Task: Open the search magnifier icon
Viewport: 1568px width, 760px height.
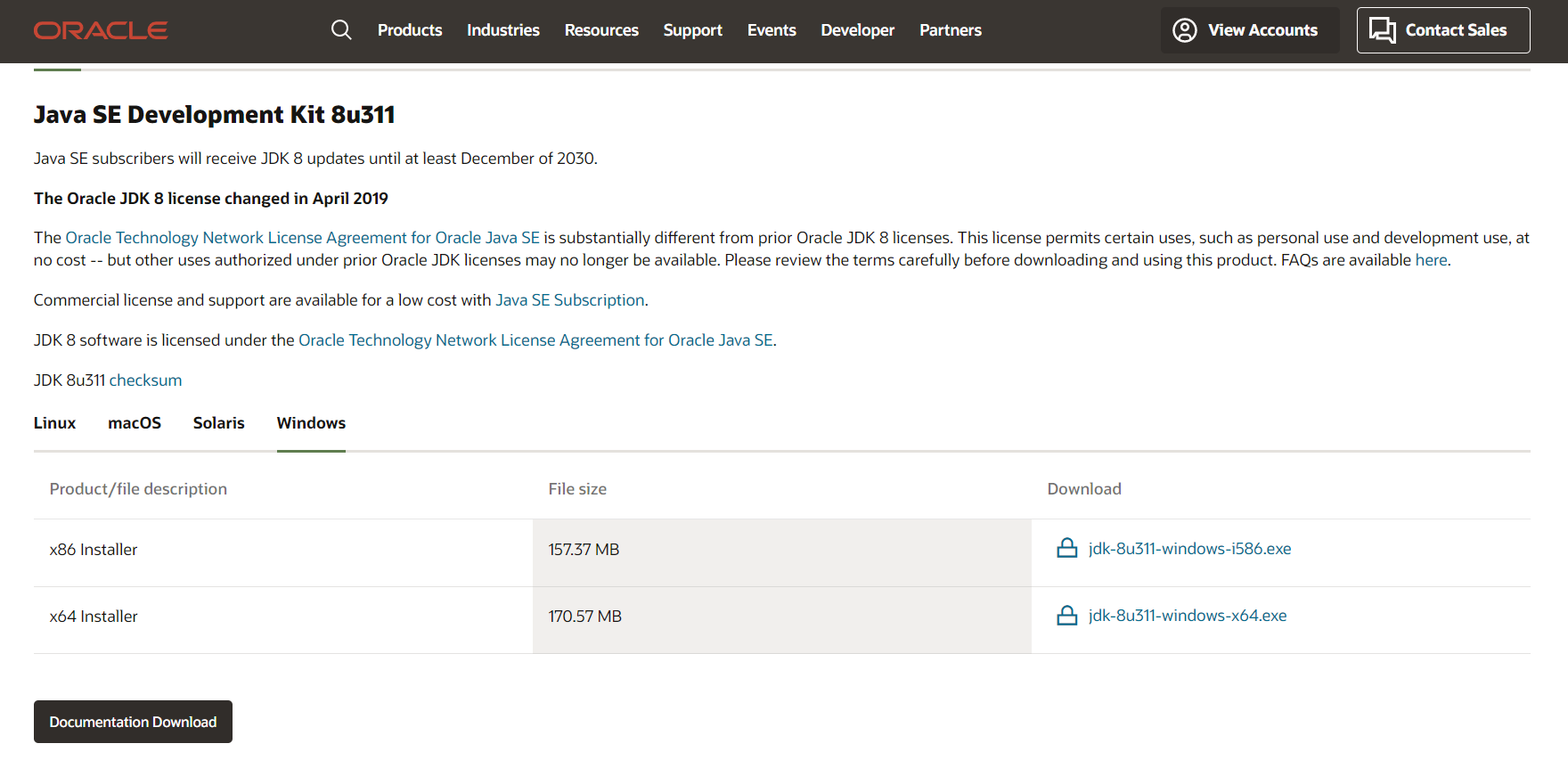Action: pyautogui.click(x=341, y=30)
